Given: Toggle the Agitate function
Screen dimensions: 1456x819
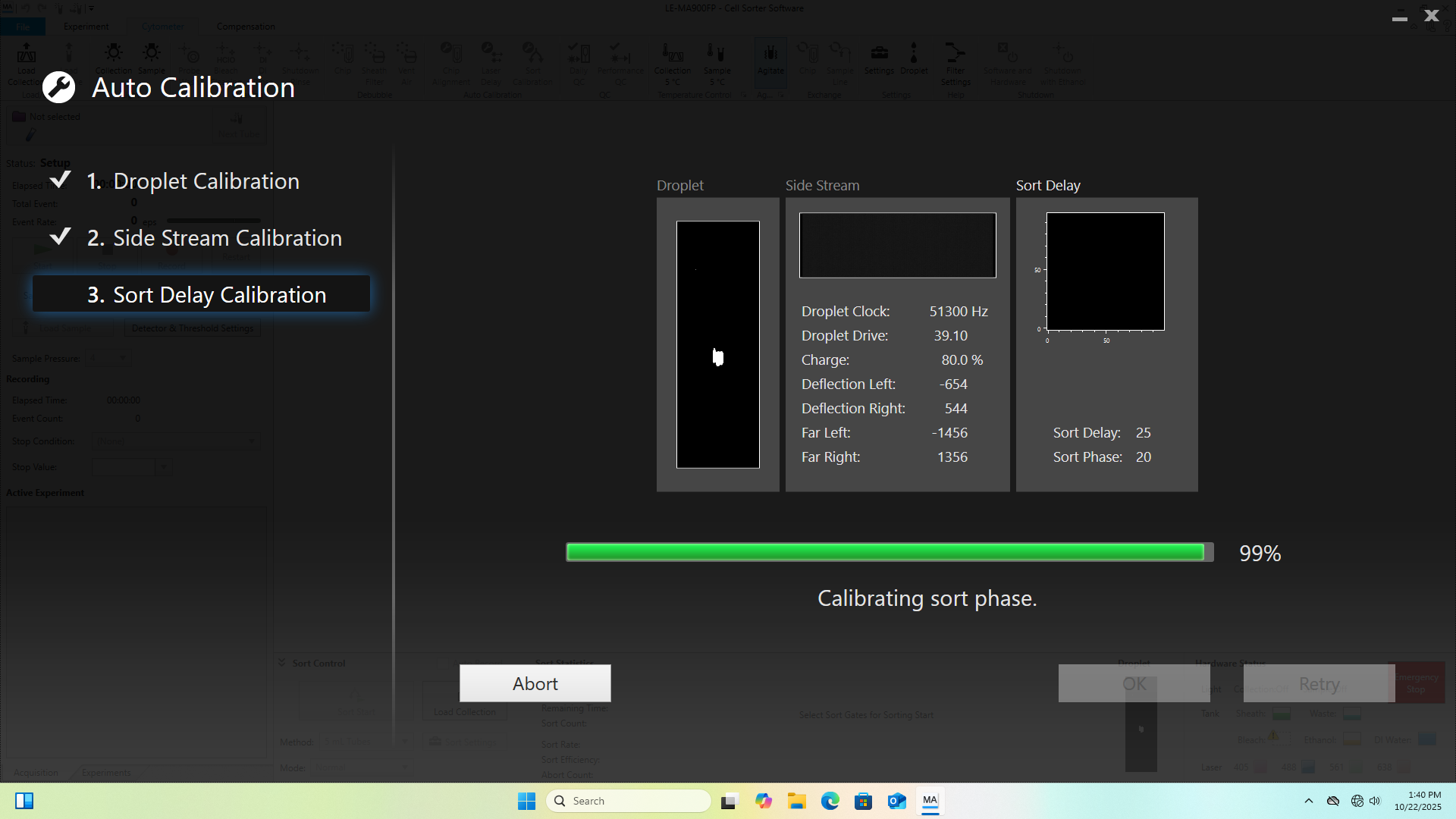Looking at the screenshot, I should click(x=770, y=64).
